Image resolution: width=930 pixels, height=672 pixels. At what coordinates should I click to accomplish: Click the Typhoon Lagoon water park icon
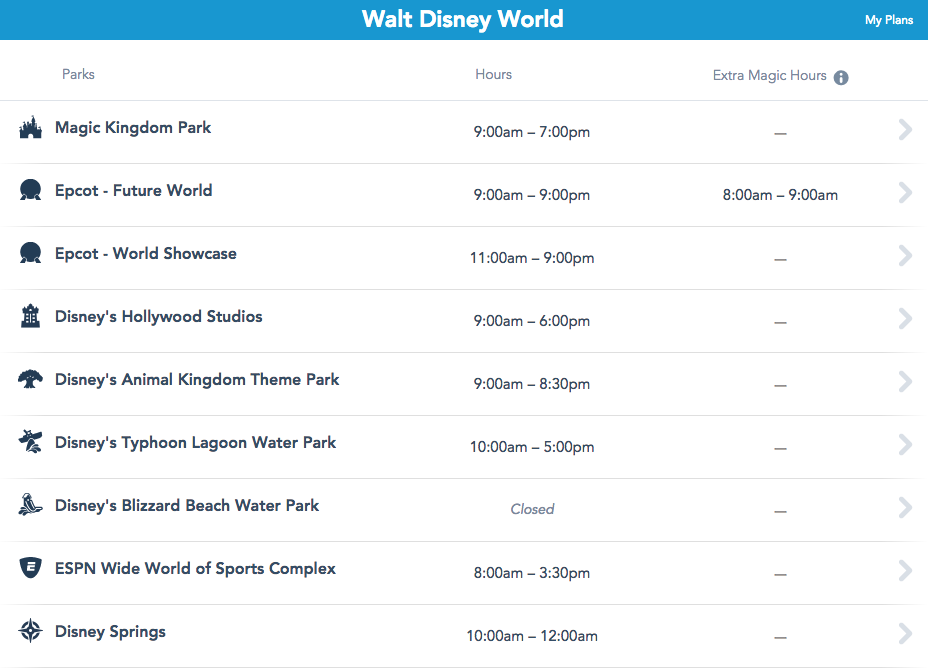point(30,443)
